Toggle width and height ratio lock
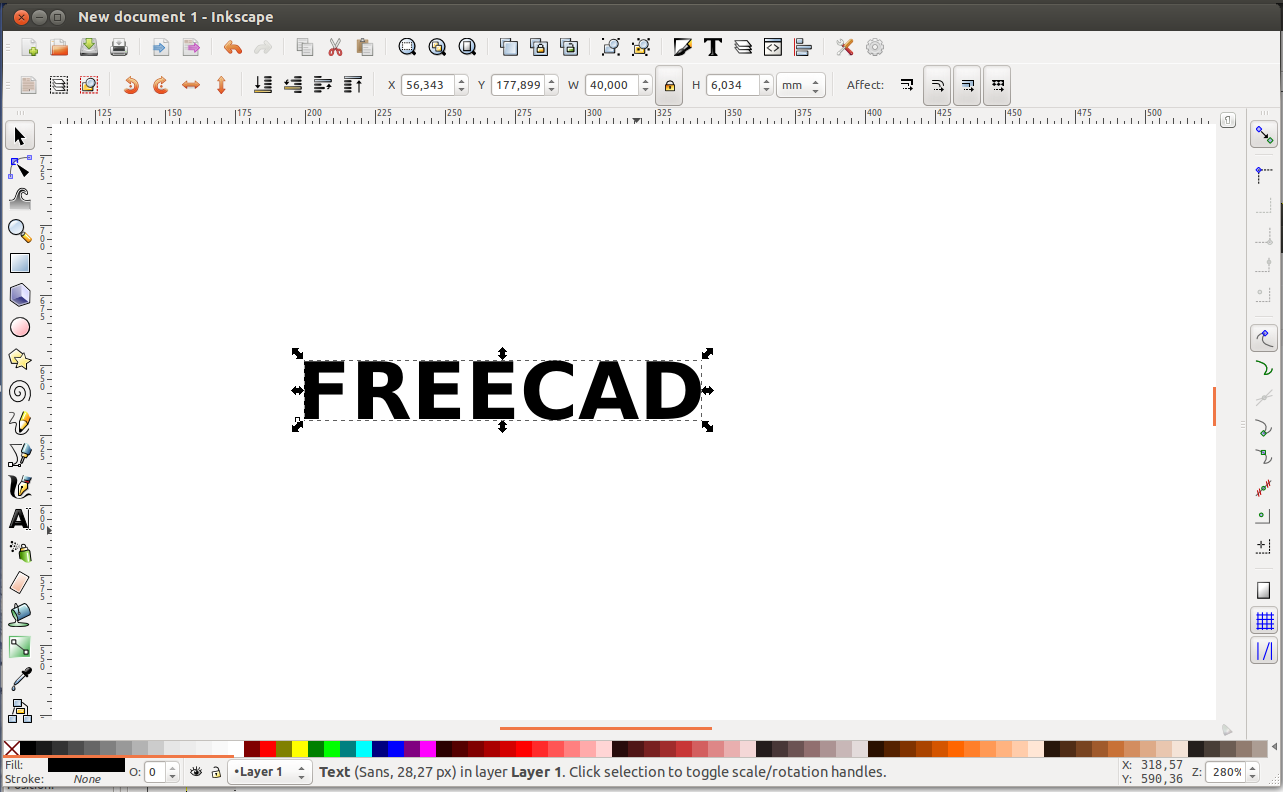The image size is (1283, 792). [x=669, y=86]
